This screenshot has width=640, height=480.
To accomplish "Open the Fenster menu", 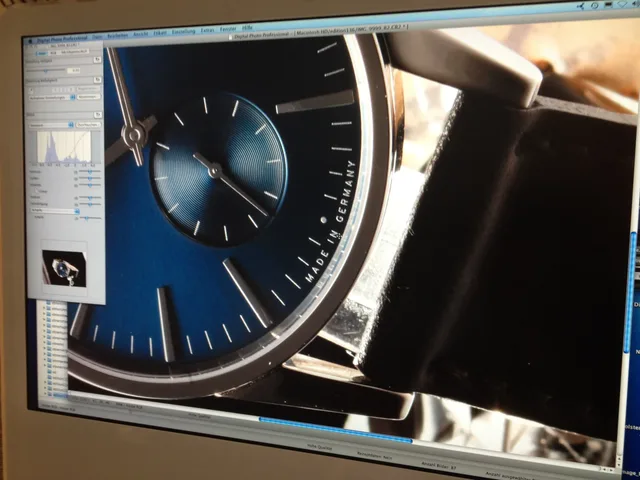I will tap(228, 29).
